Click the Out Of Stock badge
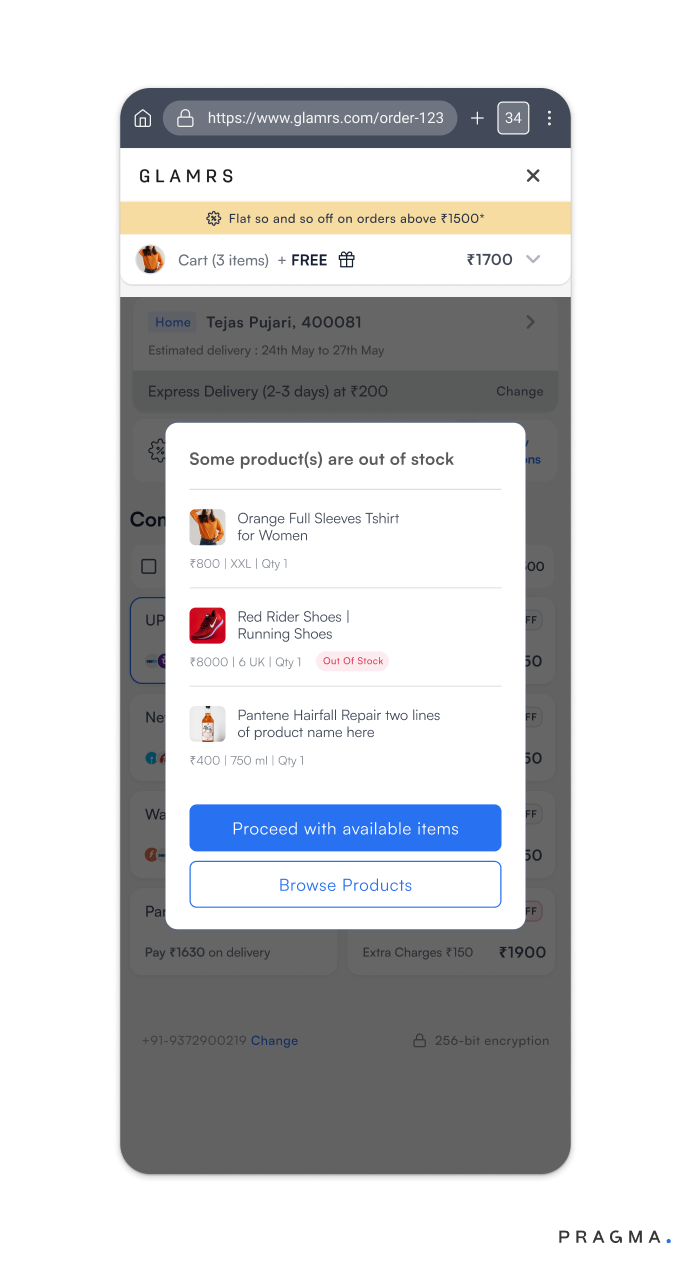The height and width of the screenshot is (1262, 691). [x=353, y=661]
